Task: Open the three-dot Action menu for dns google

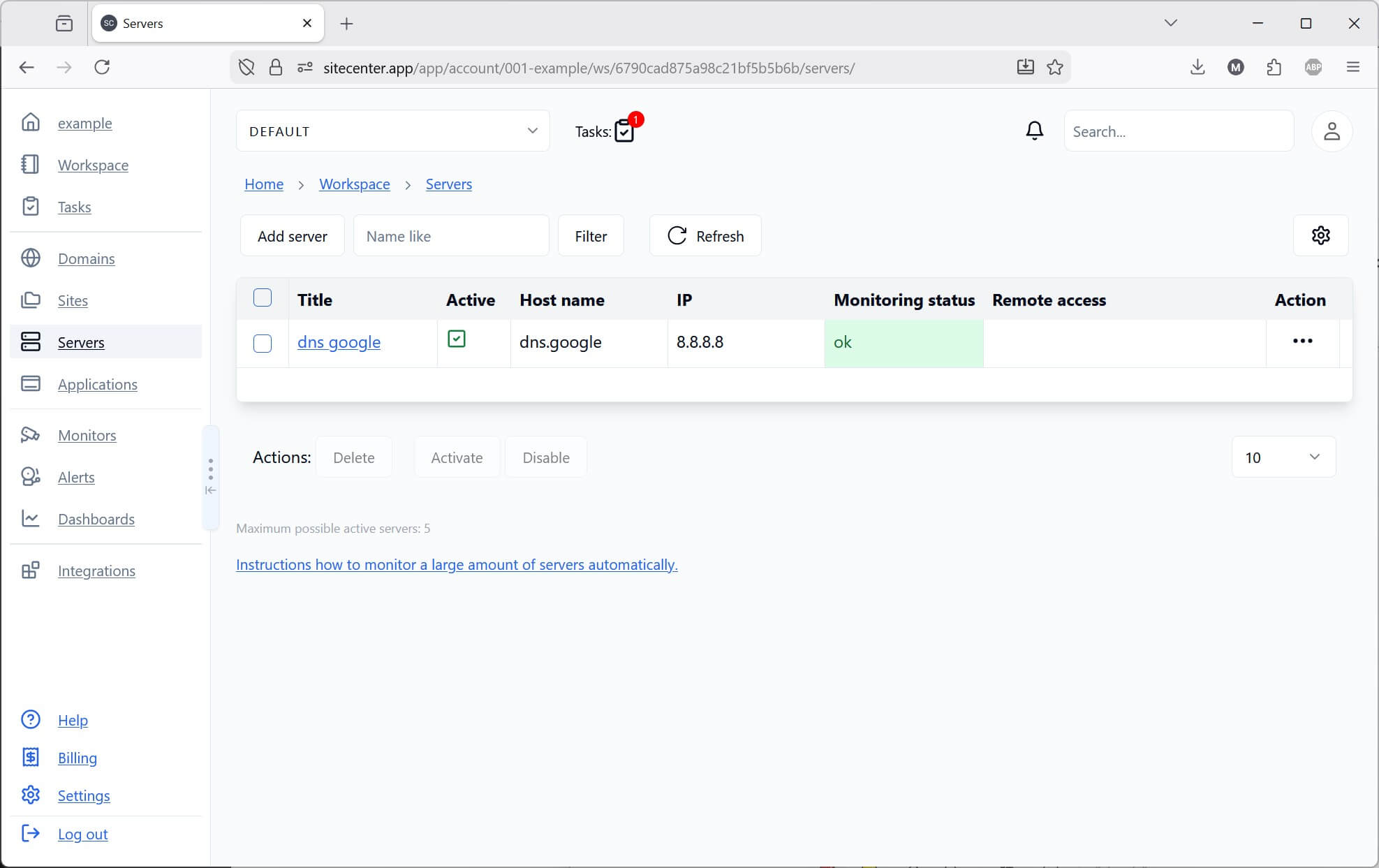Action: [x=1303, y=341]
